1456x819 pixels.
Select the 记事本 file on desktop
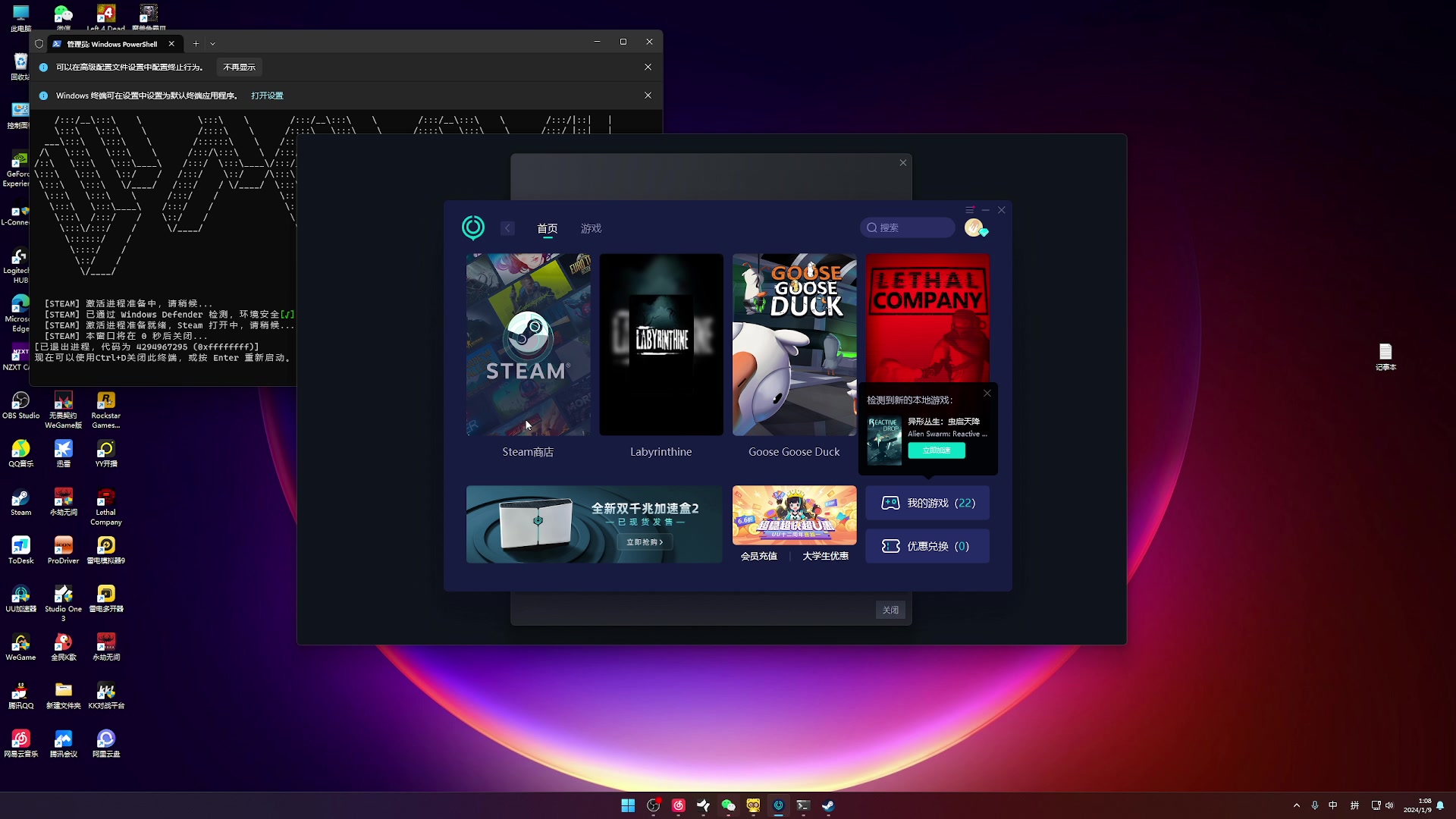coord(1385,357)
